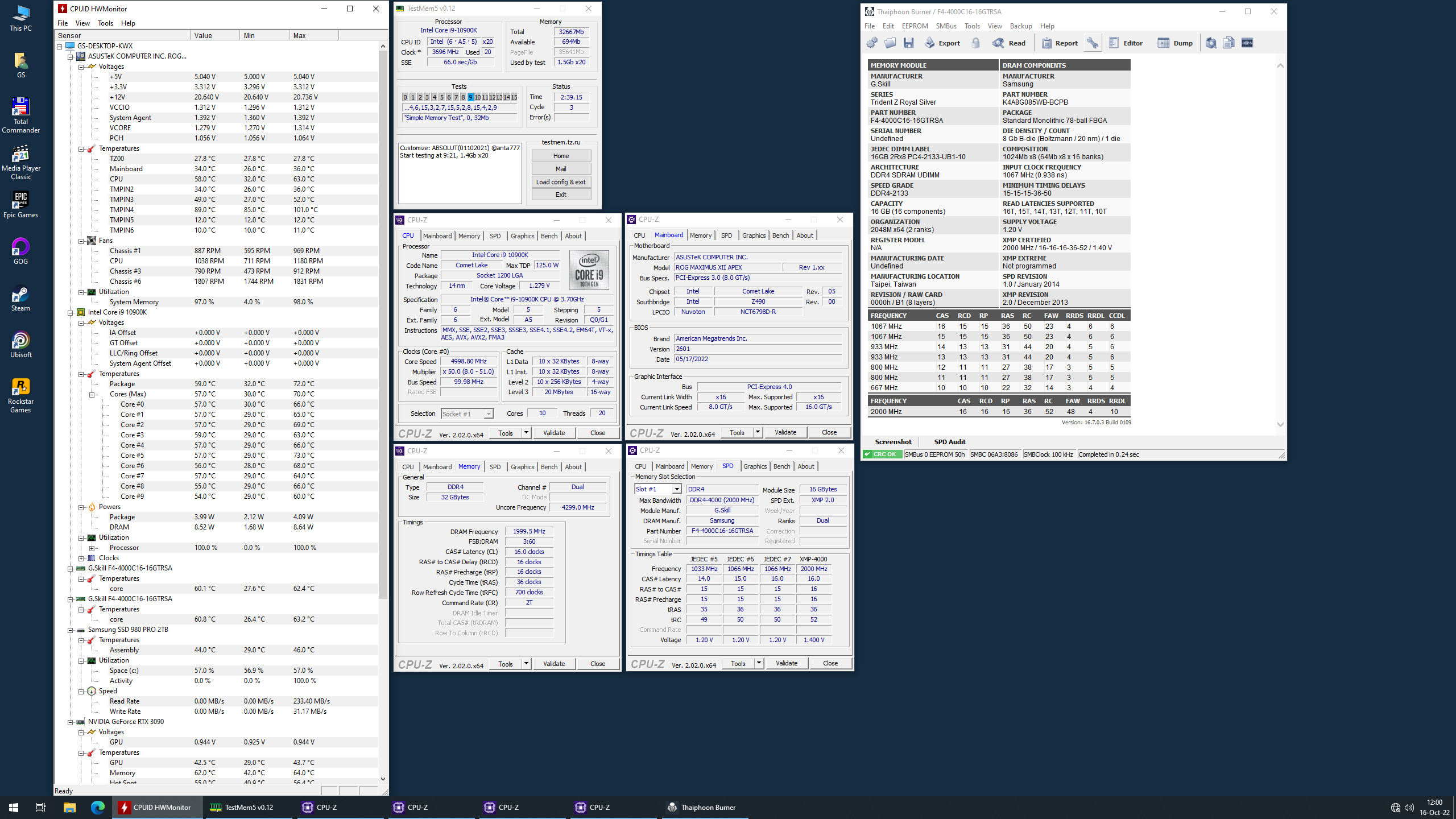1456x819 pixels.
Task: Collapse the ASUSTeK COMPUTER INC. ROG node
Action: [x=70, y=57]
